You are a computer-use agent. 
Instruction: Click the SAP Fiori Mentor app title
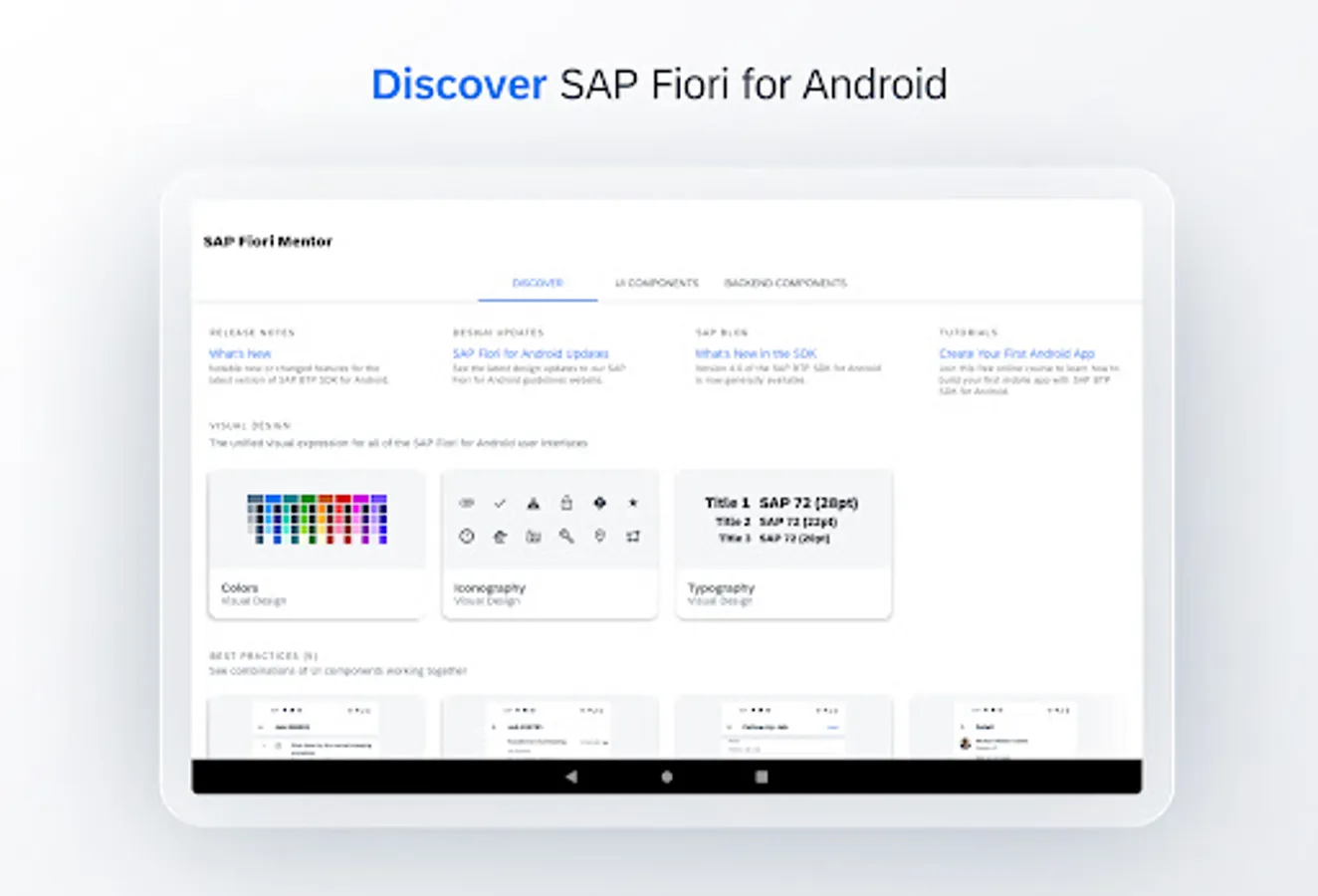click(268, 241)
